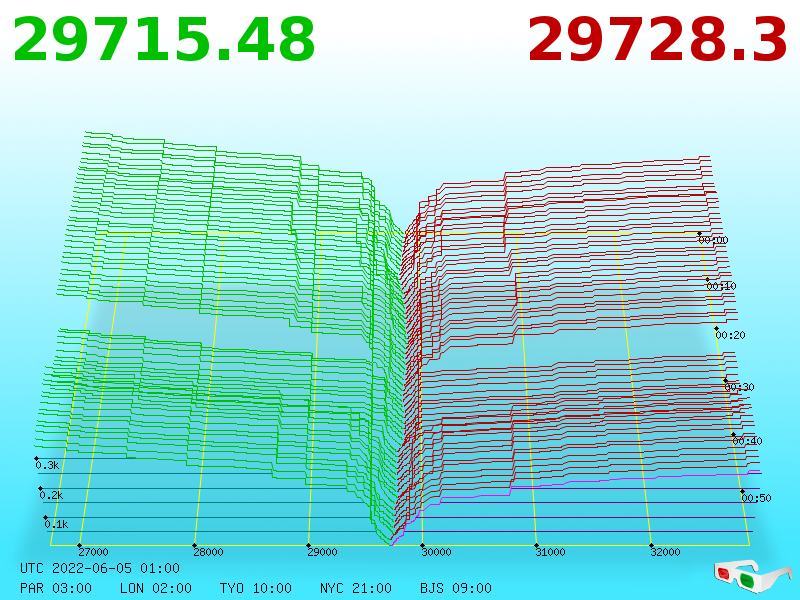Click the 29000 price axis label
The height and width of the screenshot is (600, 800).
[x=322, y=552]
